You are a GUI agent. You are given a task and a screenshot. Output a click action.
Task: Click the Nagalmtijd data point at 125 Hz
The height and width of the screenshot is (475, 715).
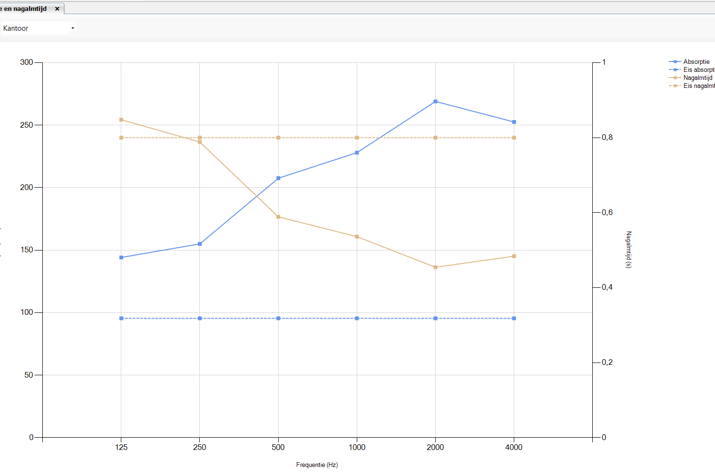(x=121, y=120)
